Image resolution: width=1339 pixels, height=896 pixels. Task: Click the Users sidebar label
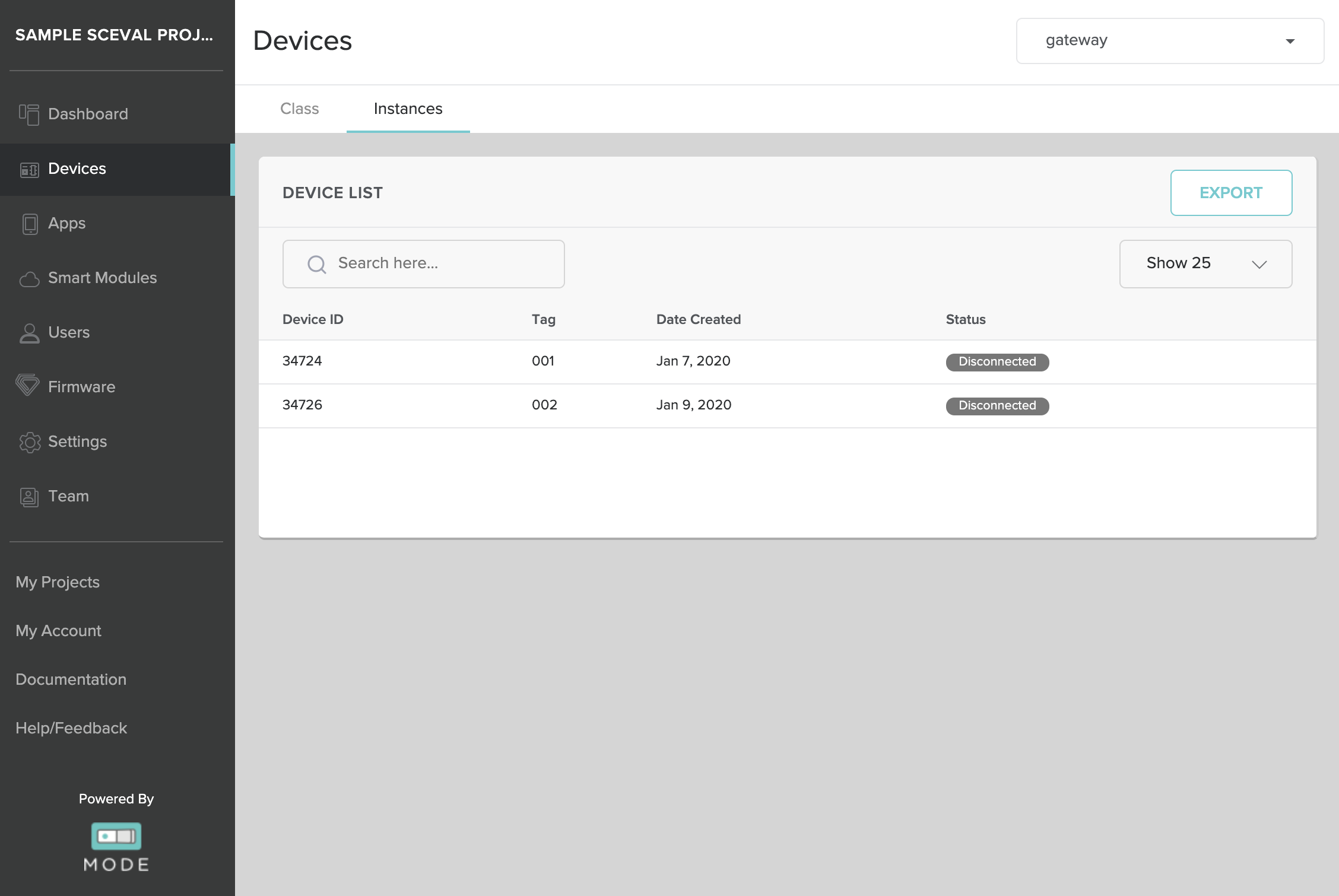coord(69,332)
